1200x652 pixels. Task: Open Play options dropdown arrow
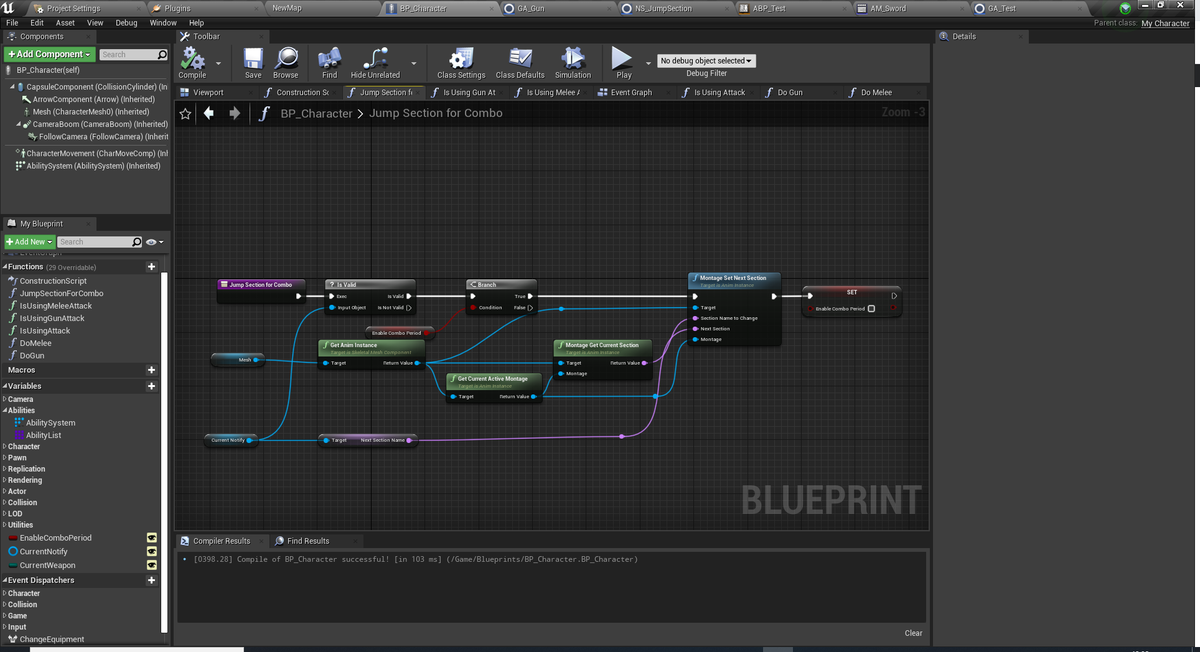pyautogui.click(x=647, y=62)
